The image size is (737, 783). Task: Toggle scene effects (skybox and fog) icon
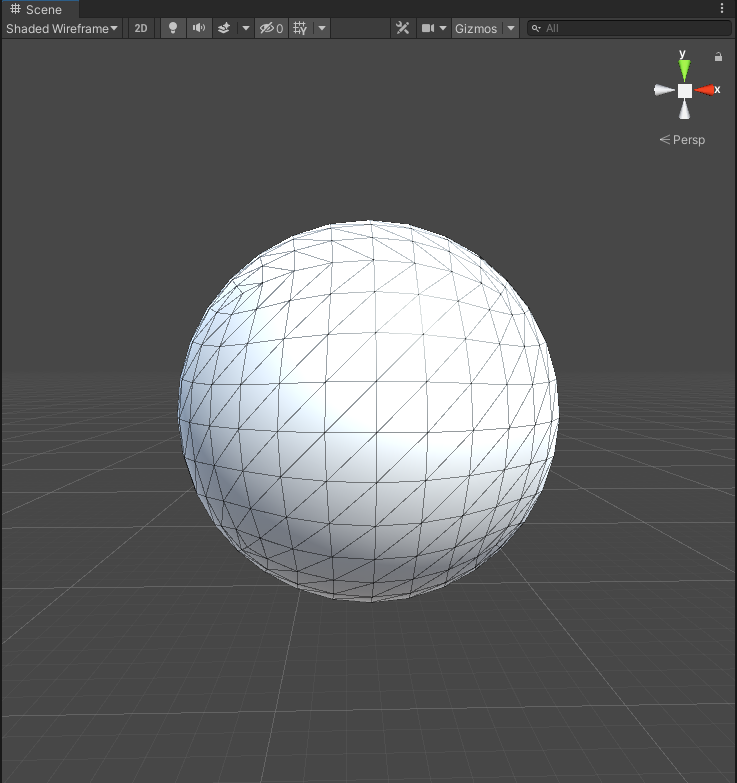[225, 28]
